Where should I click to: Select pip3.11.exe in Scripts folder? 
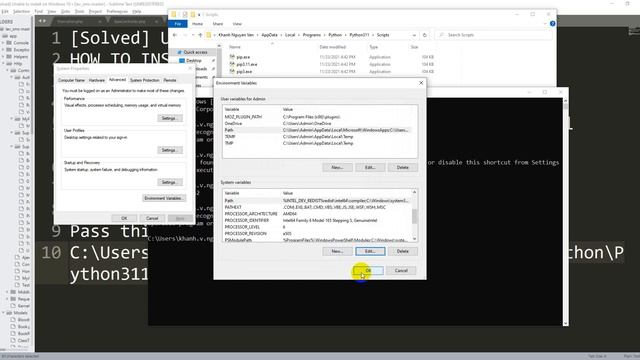pyautogui.click(x=247, y=64)
